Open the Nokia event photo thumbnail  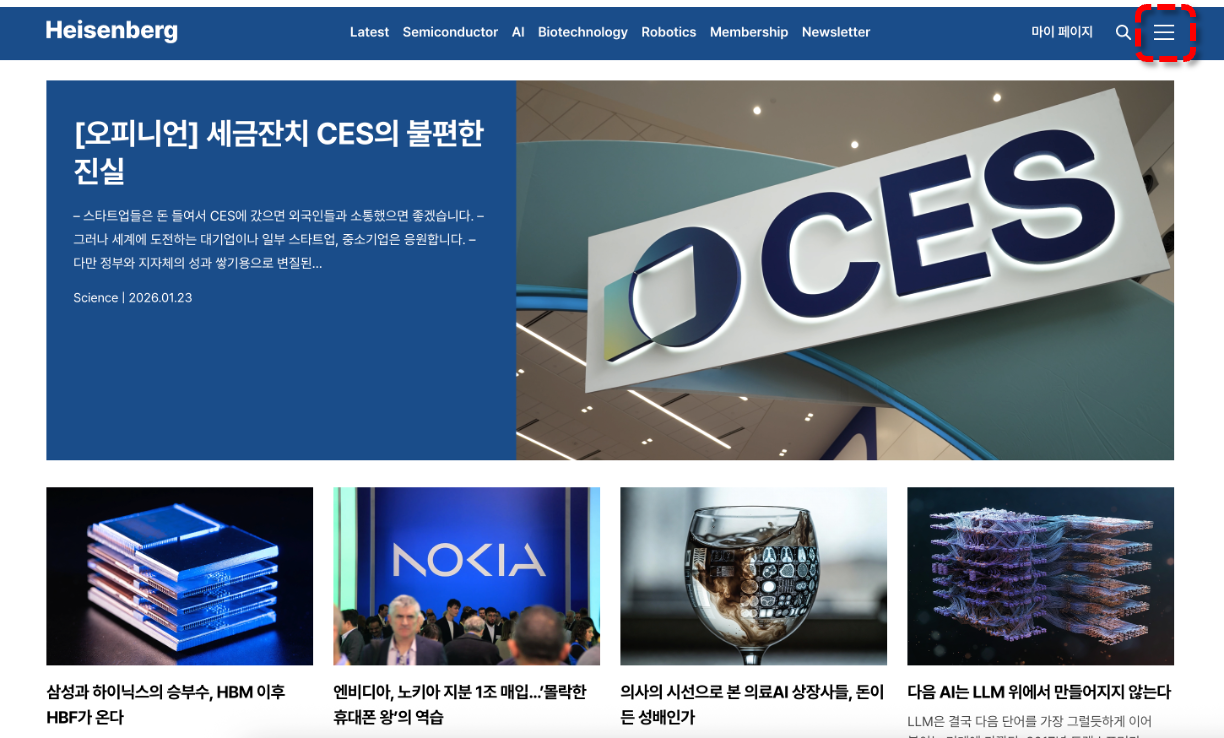pos(466,576)
